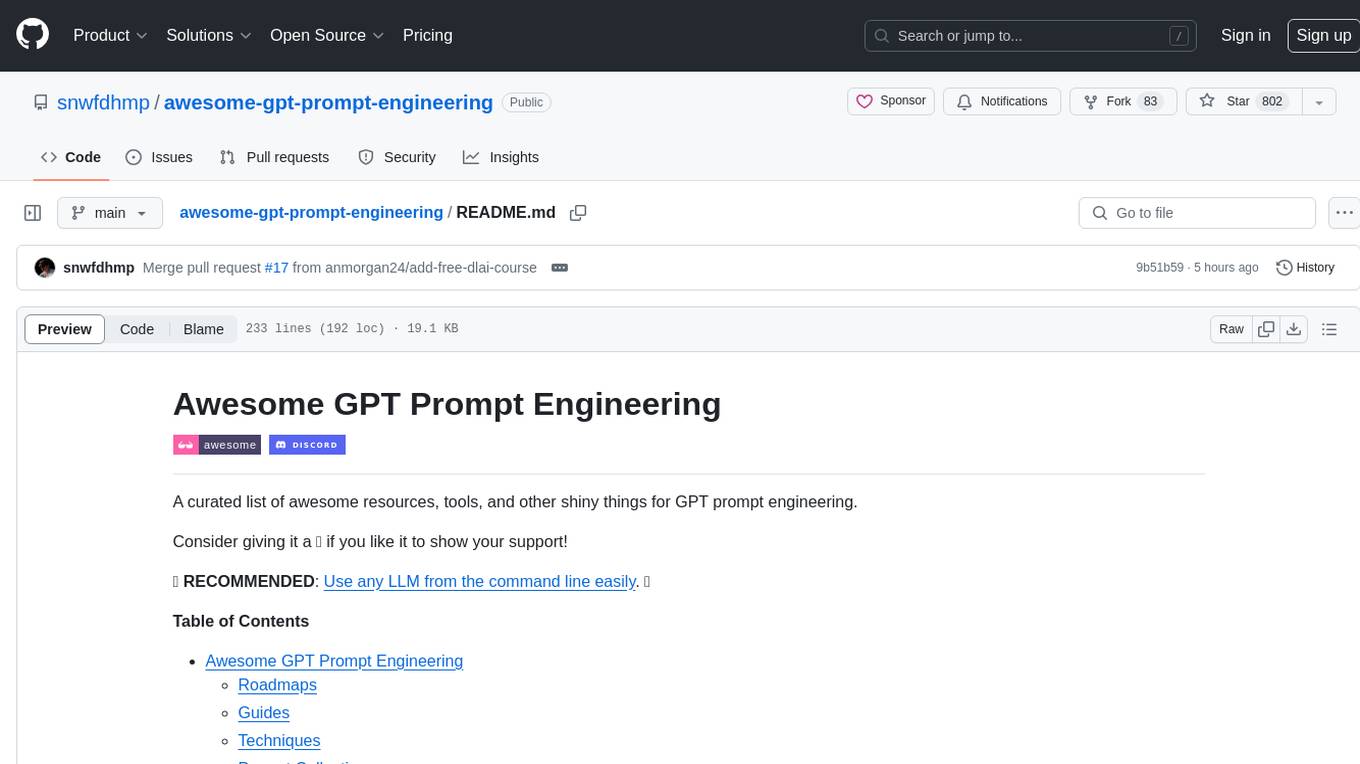
Task: Open commit 9b51b59
Action: [1160, 268]
